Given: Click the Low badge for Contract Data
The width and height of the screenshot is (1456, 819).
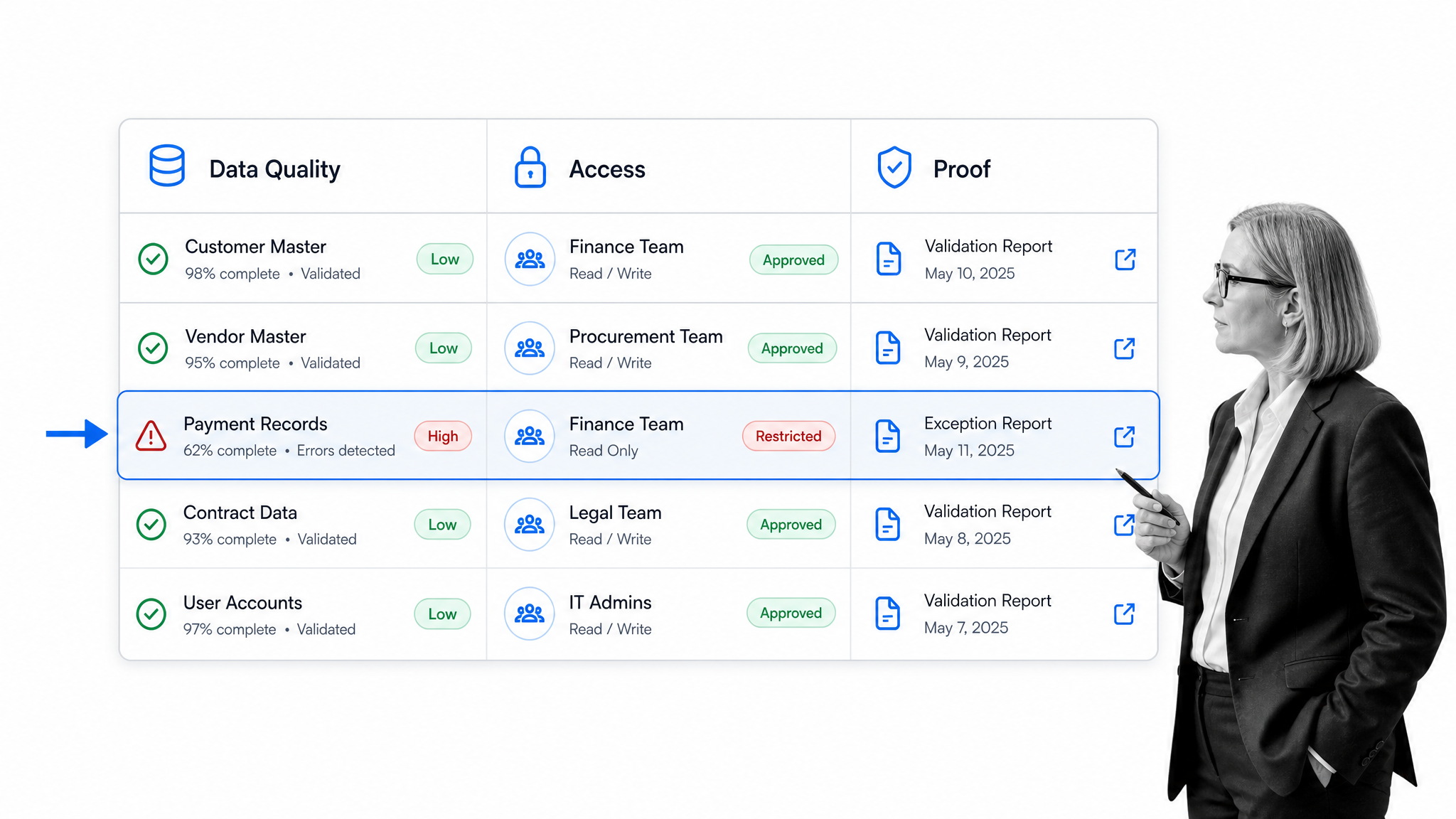Looking at the screenshot, I should pyautogui.click(x=442, y=525).
